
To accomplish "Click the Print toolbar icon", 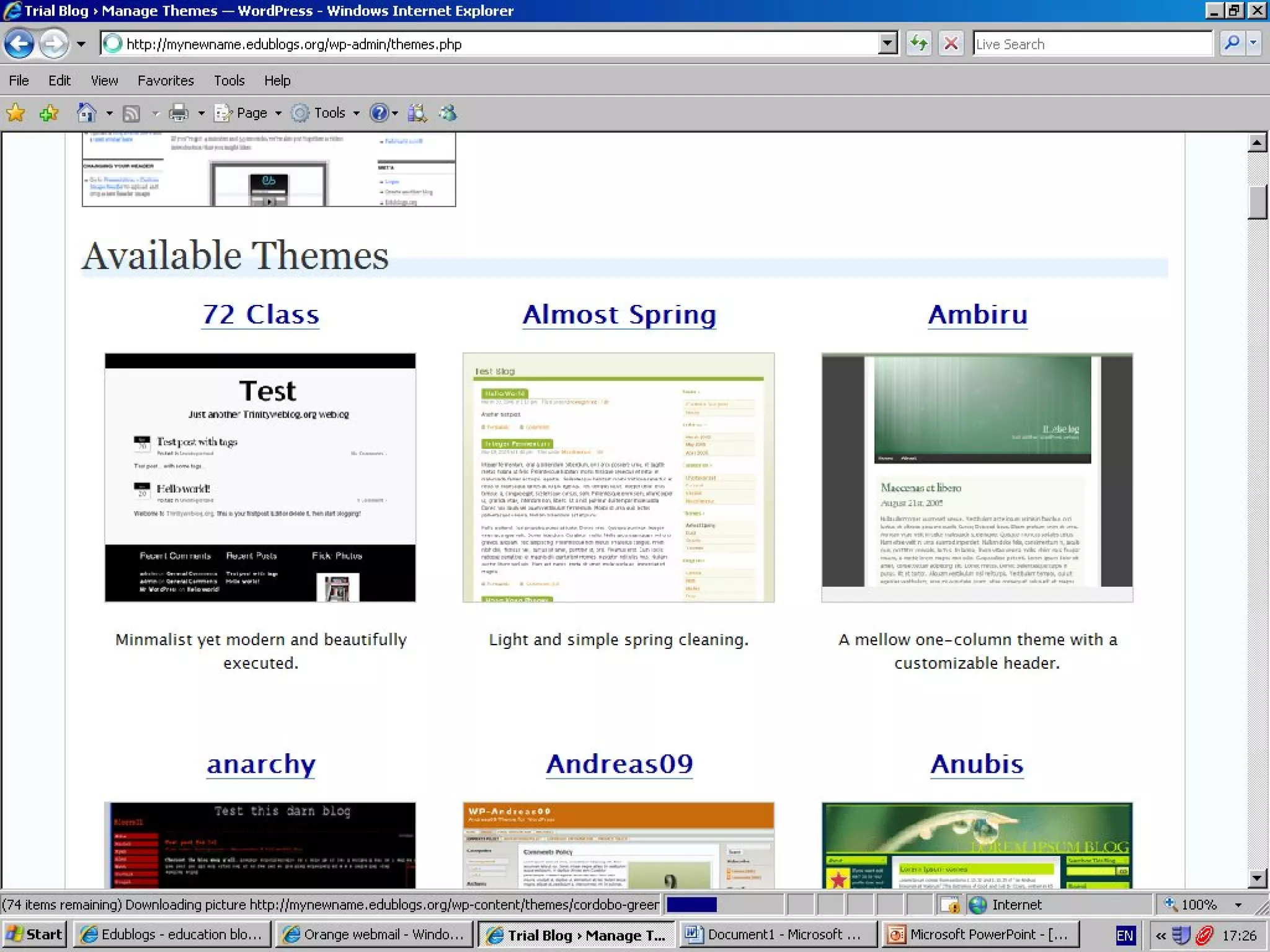I will click(x=179, y=113).
